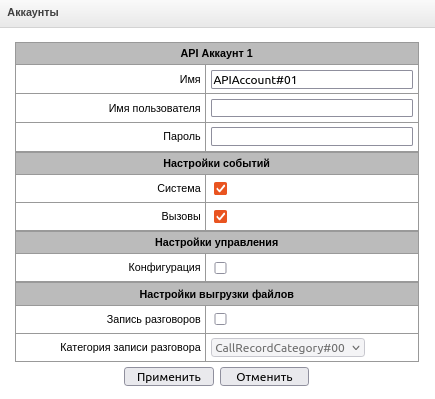Disable the Вызовы events checkbox
The width and height of the screenshot is (435, 399).
(220, 216)
